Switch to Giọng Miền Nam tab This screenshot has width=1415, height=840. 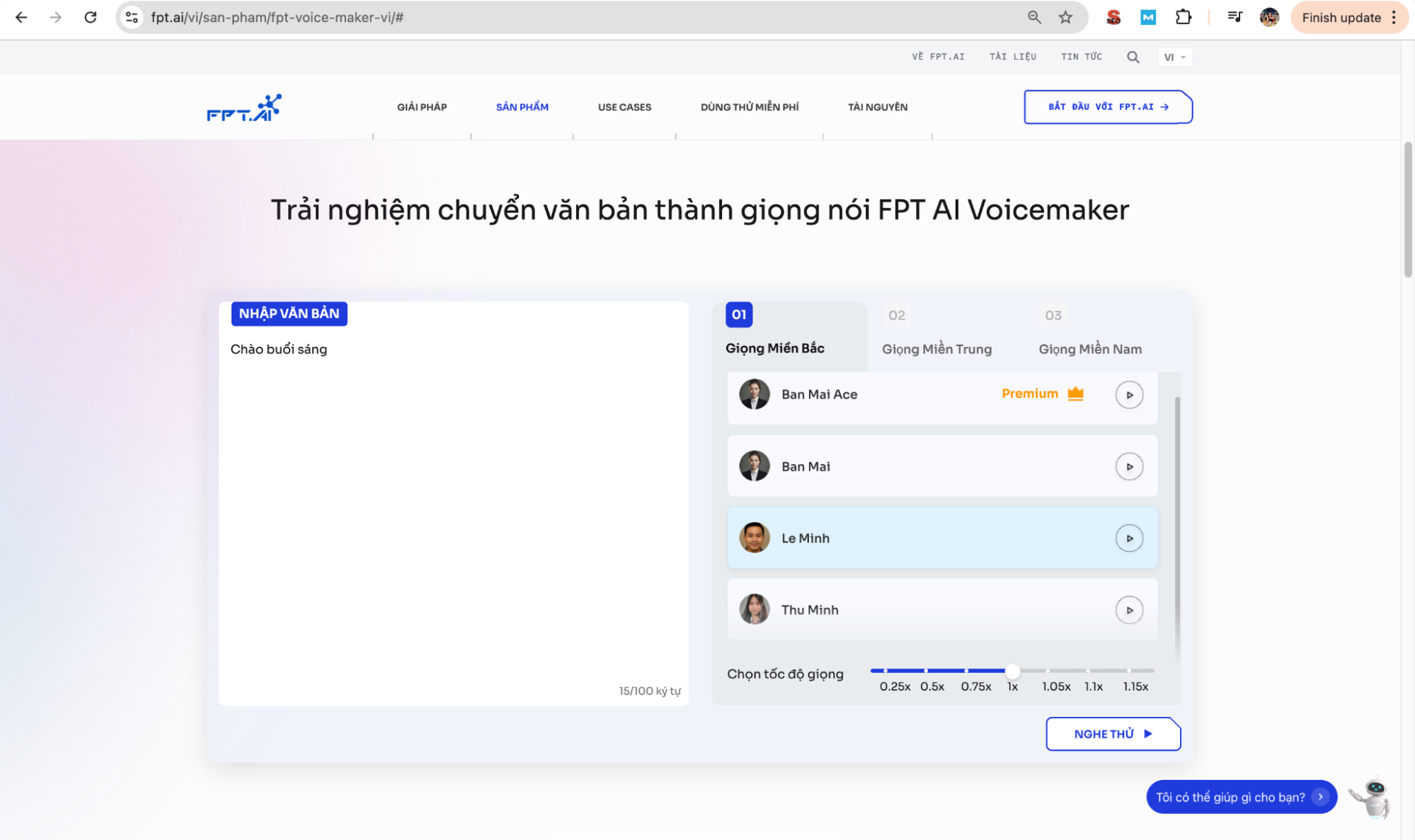tap(1089, 349)
